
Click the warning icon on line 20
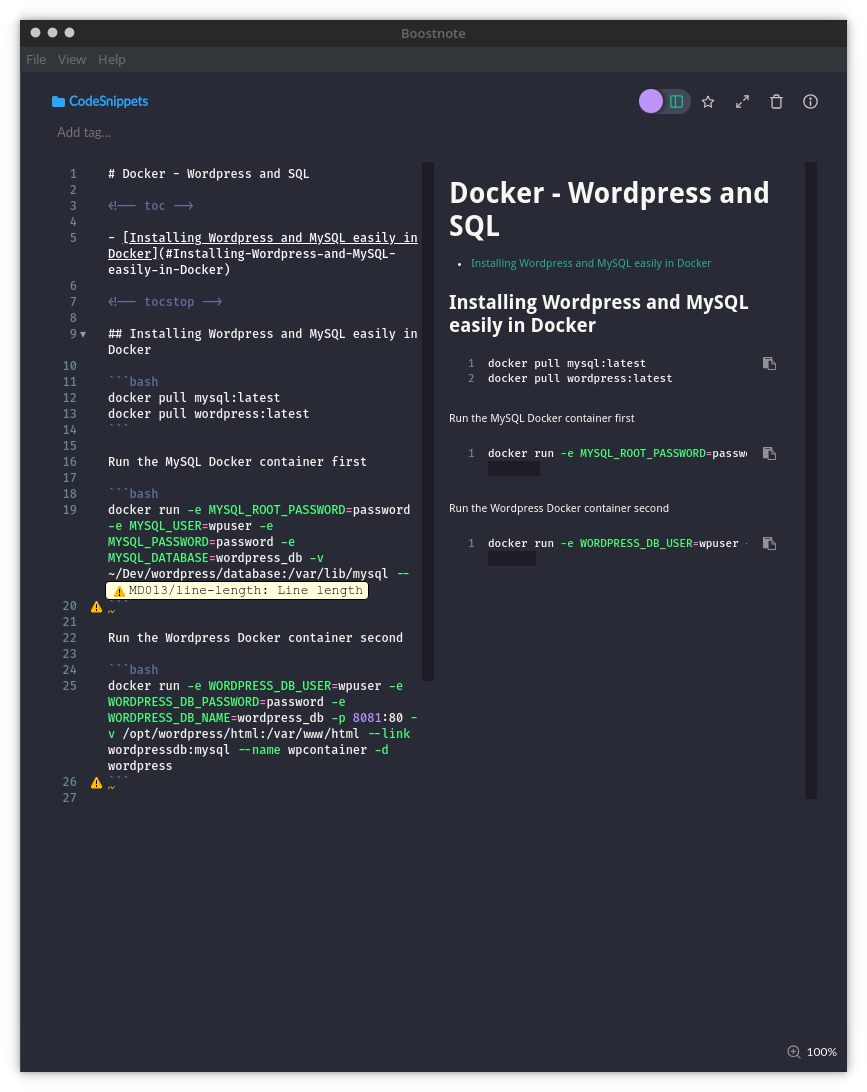pyautogui.click(x=97, y=607)
